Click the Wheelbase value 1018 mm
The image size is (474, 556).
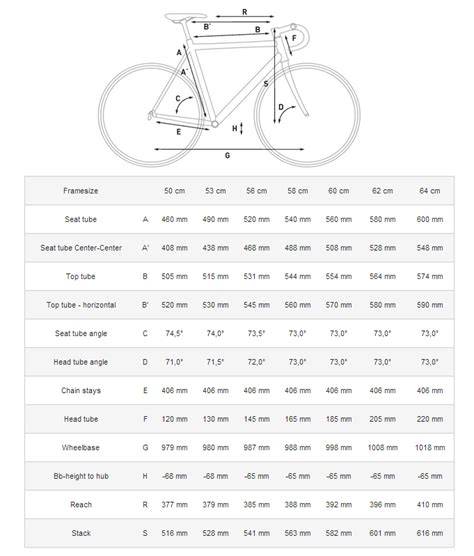430,447
